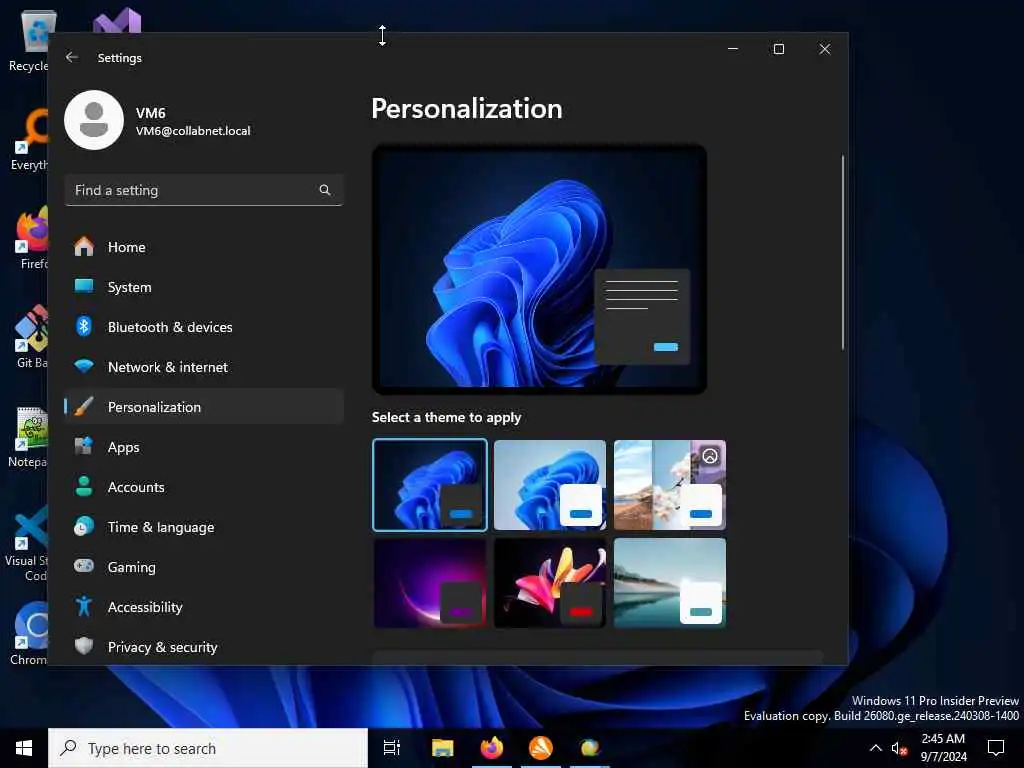This screenshot has width=1024, height=768.
Task: Click the Gaming controller icon
Action: click(x=84, y=566)
